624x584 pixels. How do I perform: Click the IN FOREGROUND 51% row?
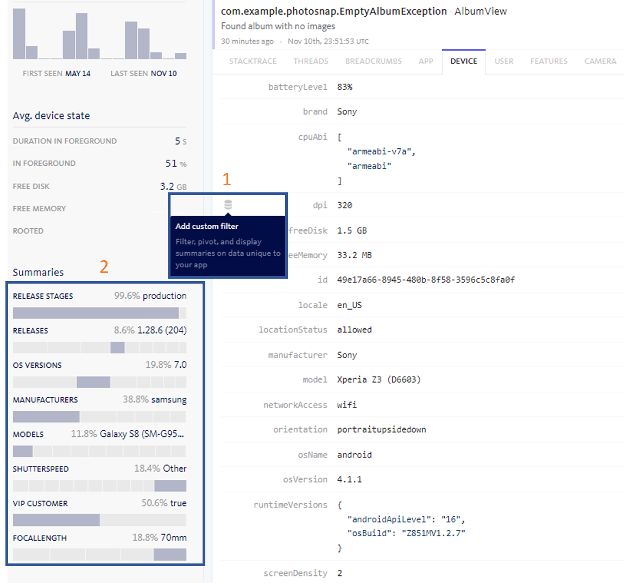coord(99,164)
